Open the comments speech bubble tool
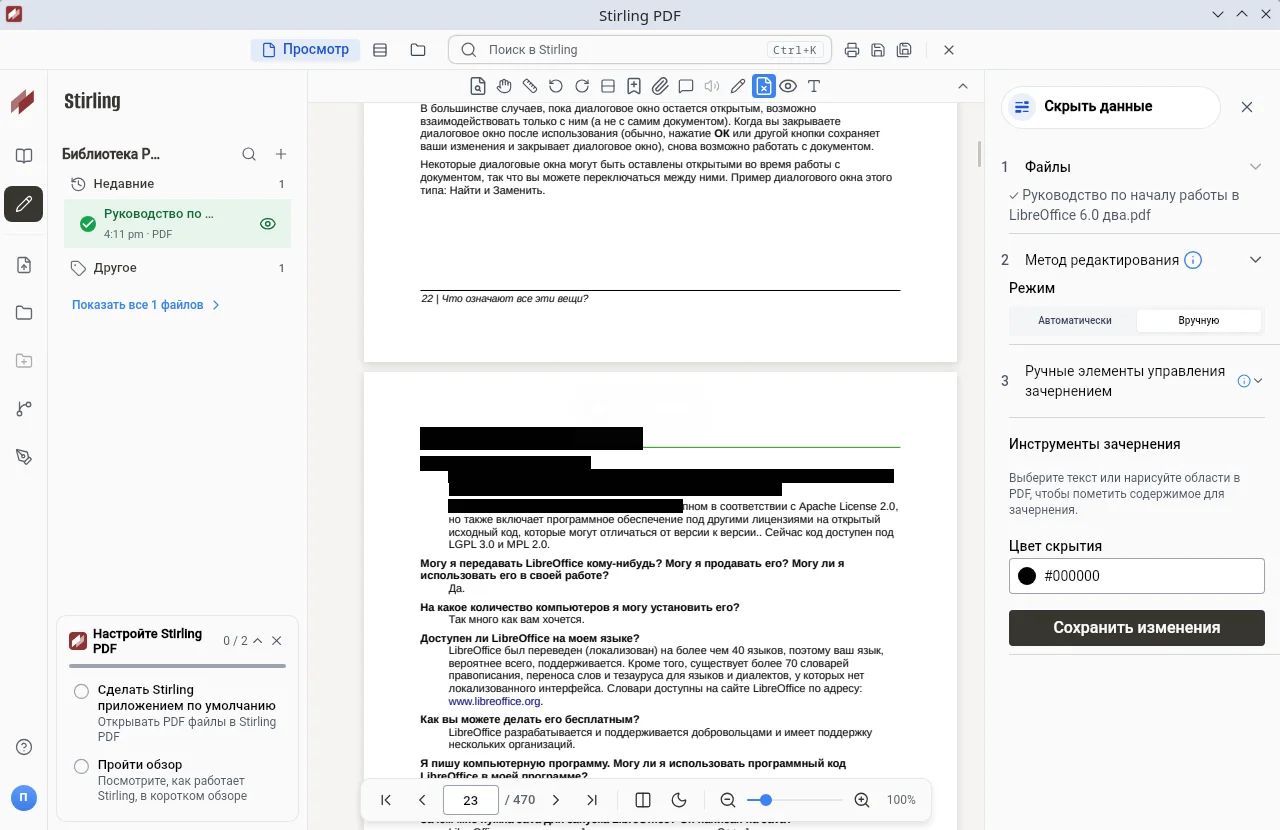The image size is (1280, 830). (x=686, y=86)
